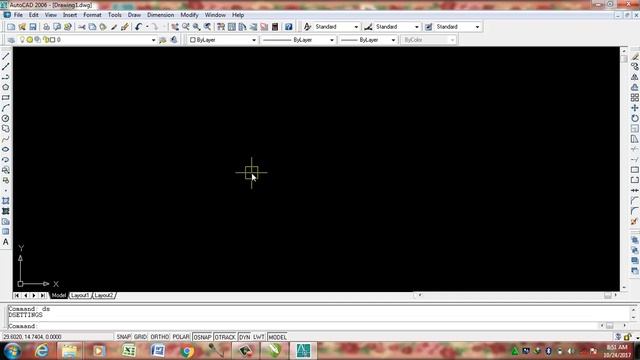Click the Cut scissors icon
Screen dimensions: 640x360
click(82, 27)
